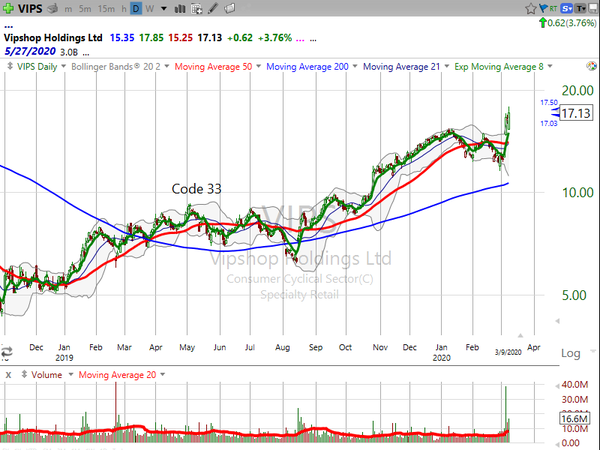Click the 17.03 price level marker

pyautogui.click(x=549, y=123)
